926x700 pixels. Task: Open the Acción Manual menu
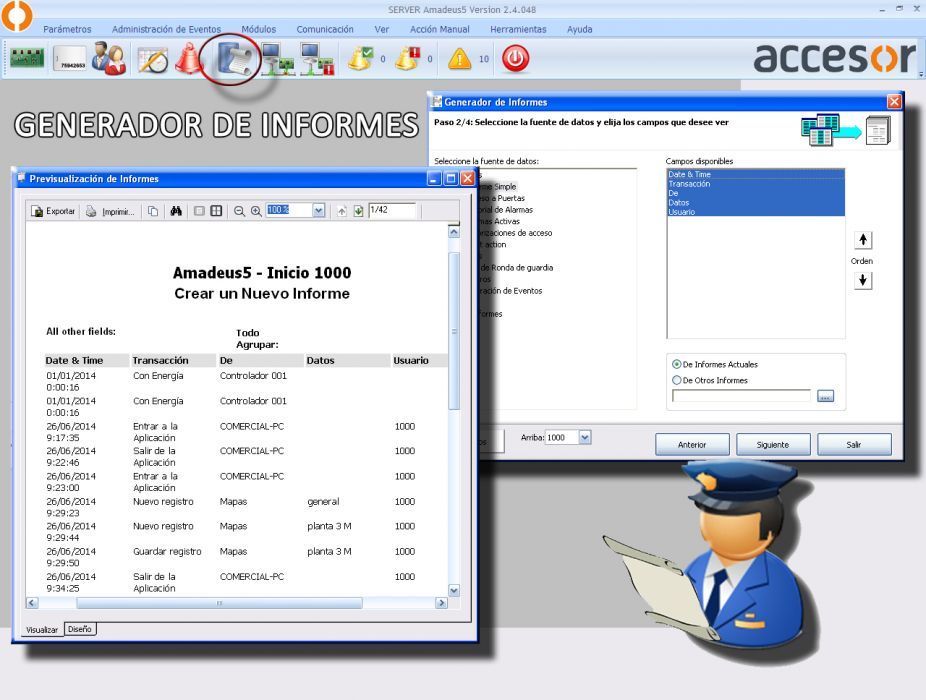pyautogui.click(x=440, y=29)
